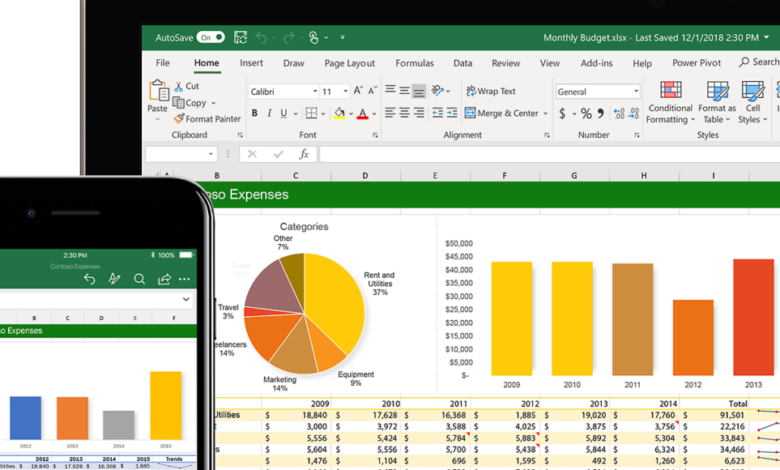Click Increase Font Size icon
The image size is (780, 470).
click(358, 91)
